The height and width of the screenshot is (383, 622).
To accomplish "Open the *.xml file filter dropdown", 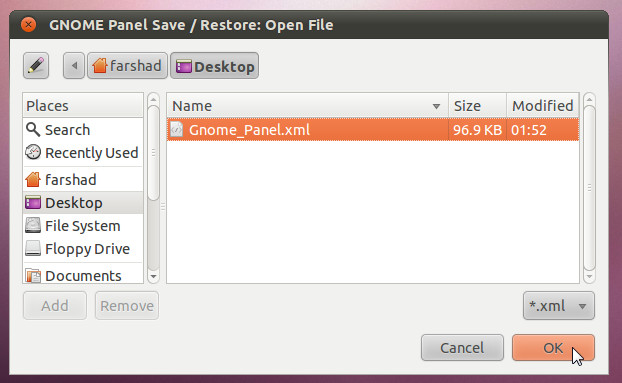I will tap(559, 306).
